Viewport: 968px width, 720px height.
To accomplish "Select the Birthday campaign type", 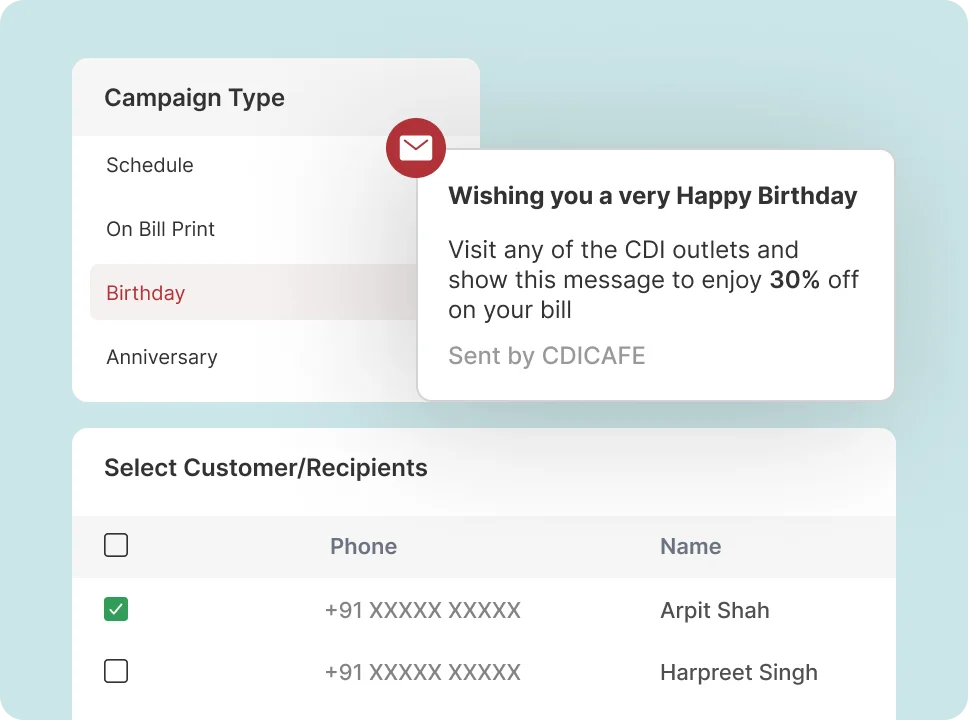I will click(x=146, y=293).
